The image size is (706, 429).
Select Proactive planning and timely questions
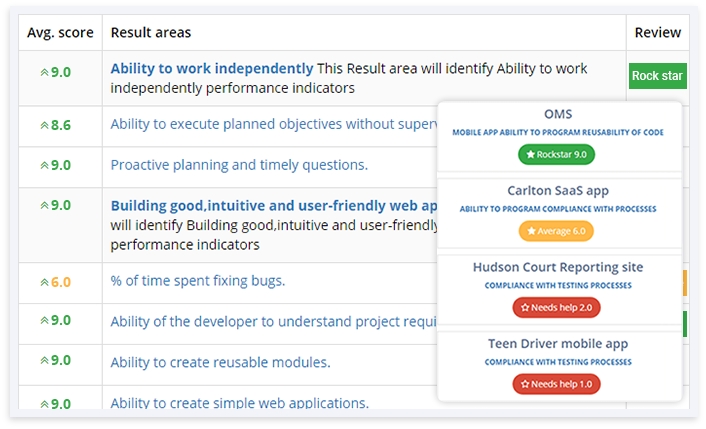tap(239, 165)
